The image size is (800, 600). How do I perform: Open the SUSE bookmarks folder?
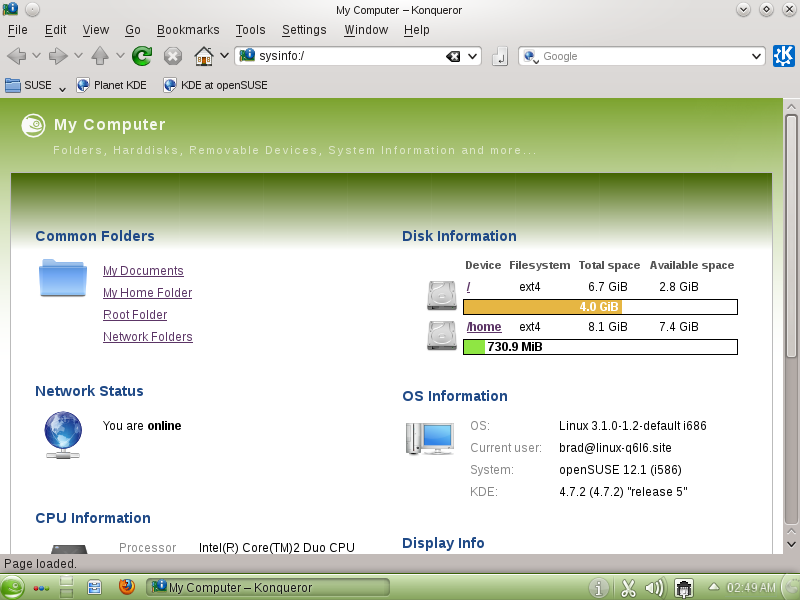point(29,85)
